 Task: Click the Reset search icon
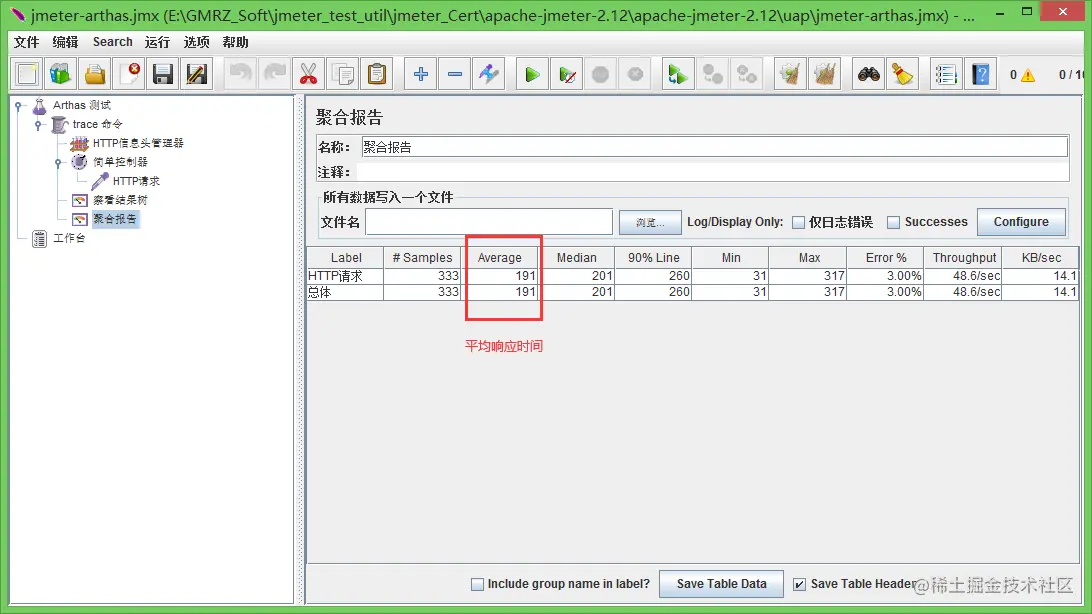pos(903,74)
